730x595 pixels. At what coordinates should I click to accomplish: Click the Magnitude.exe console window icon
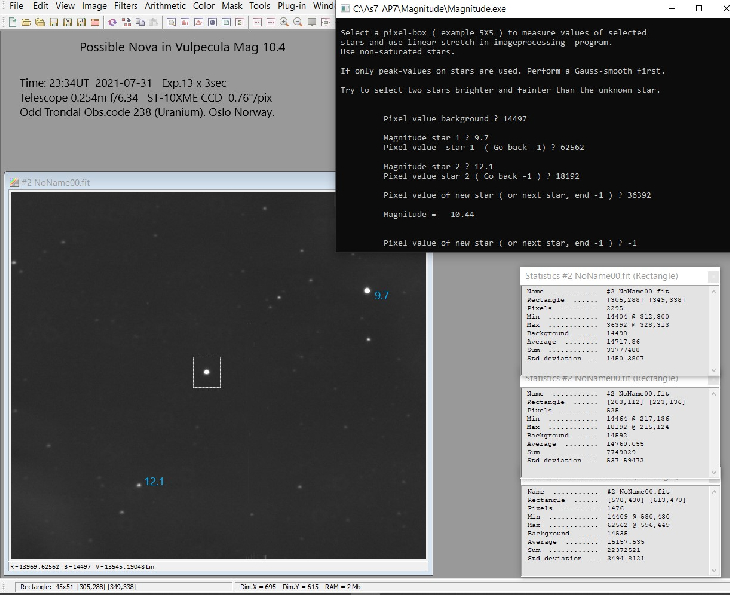pos(344,7)
